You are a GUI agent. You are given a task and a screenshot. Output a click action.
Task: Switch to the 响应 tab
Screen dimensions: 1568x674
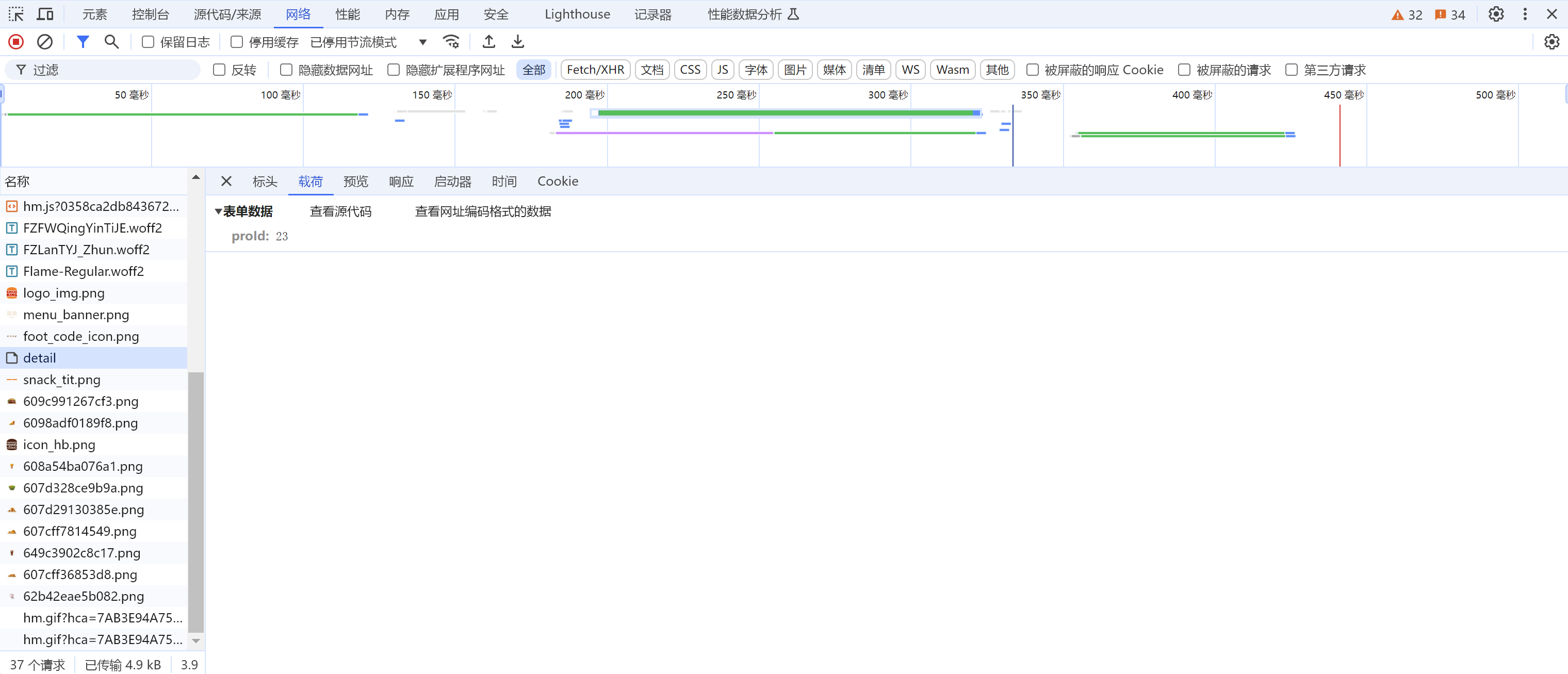tap(401, 182)
